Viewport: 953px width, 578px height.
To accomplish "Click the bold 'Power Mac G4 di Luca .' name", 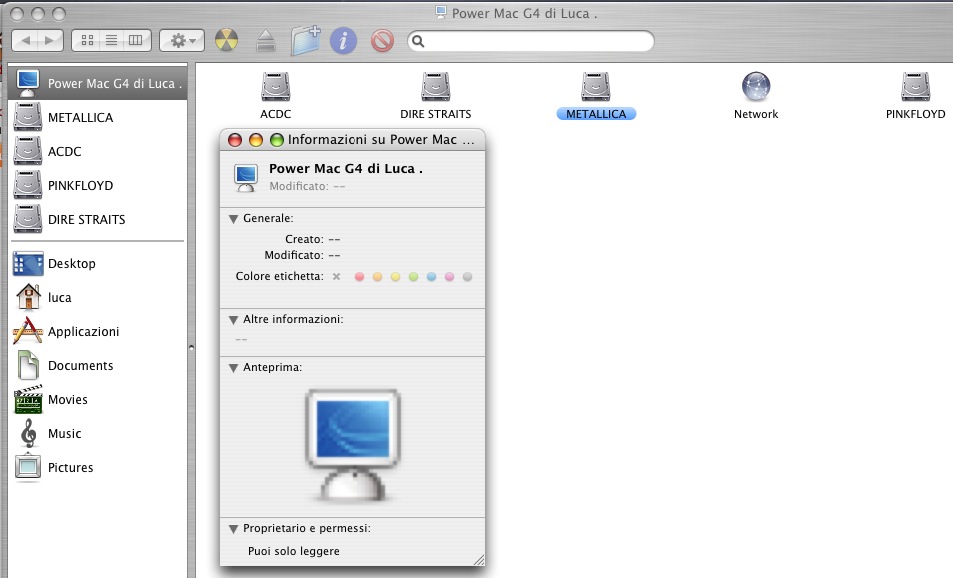I will point(346,169).
